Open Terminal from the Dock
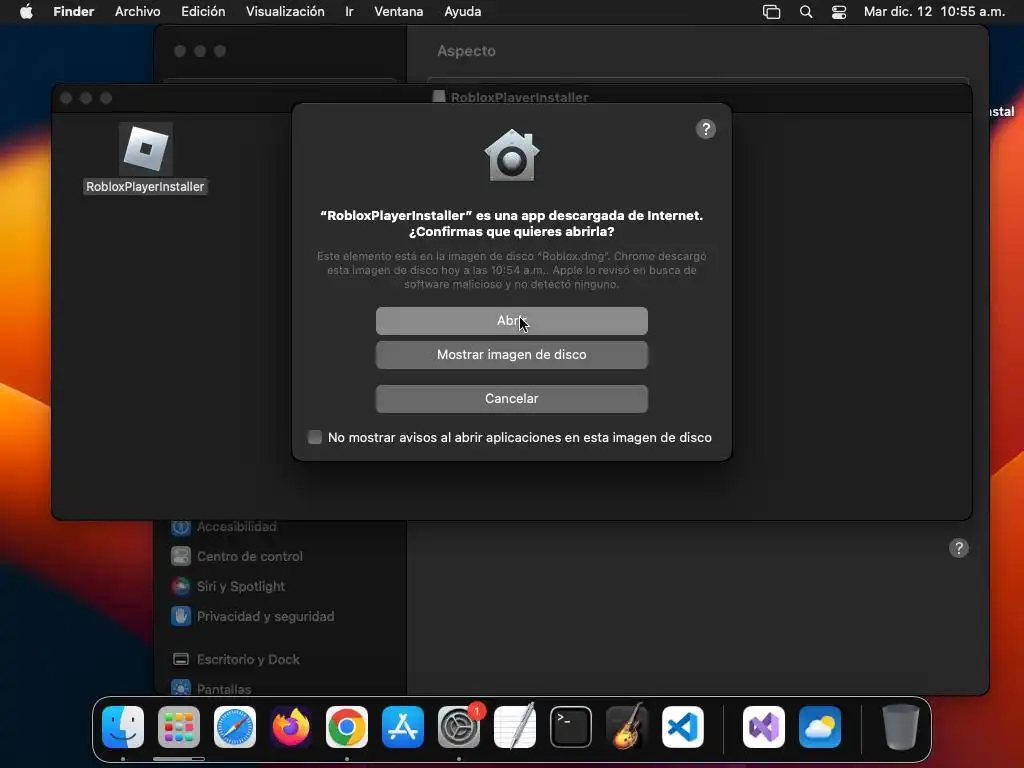The height and width of the screenshot is (768, 1024). [x=571, y=727]
